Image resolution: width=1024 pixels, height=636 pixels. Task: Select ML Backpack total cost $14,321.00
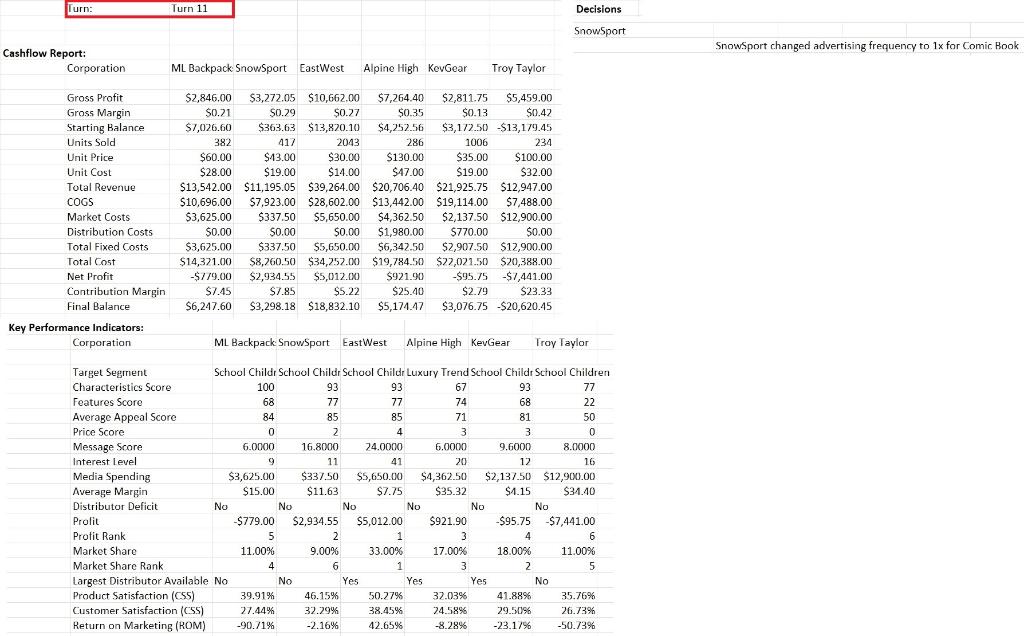pyautogui.click(x=206, y=262)
